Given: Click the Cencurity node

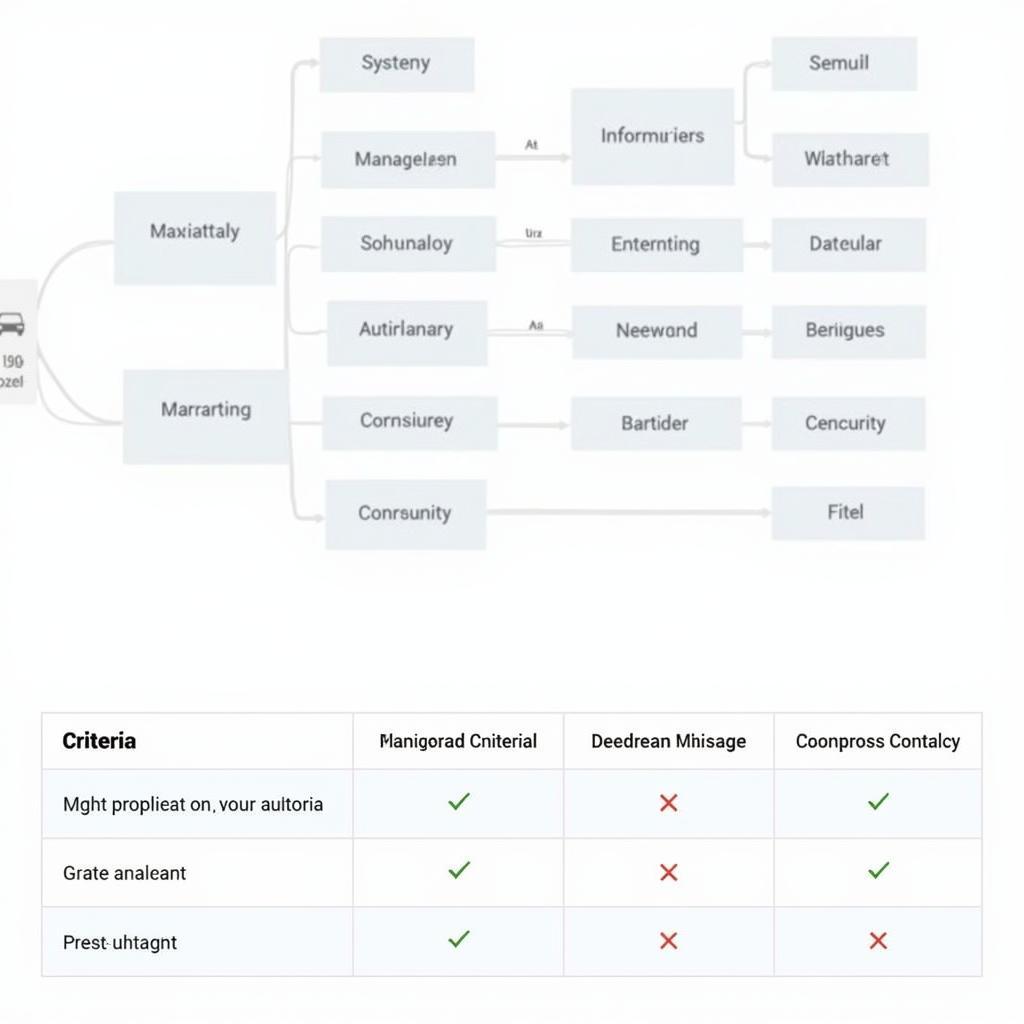Looking at the screenshot, I should [847, 424].
